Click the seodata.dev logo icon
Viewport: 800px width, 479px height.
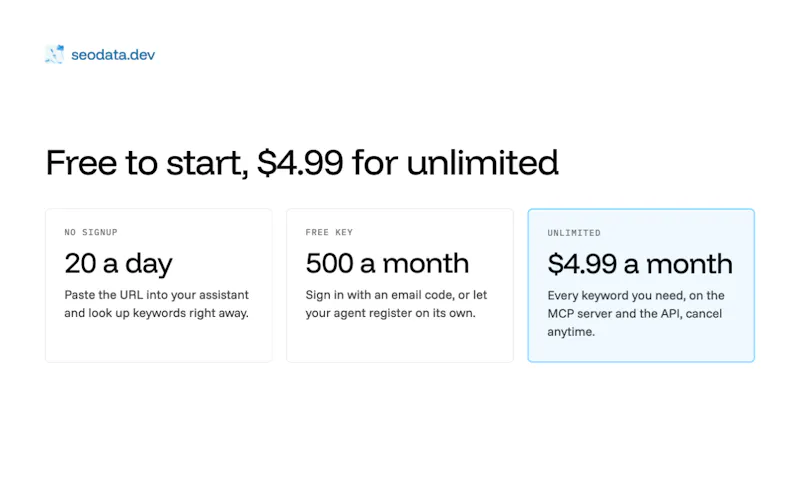pyautogui.click(x=55, y=54)
